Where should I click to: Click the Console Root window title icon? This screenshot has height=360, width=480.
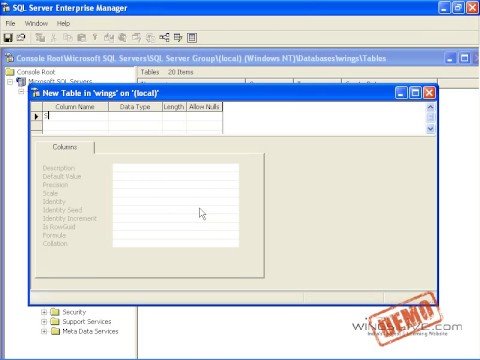(10, 58)
